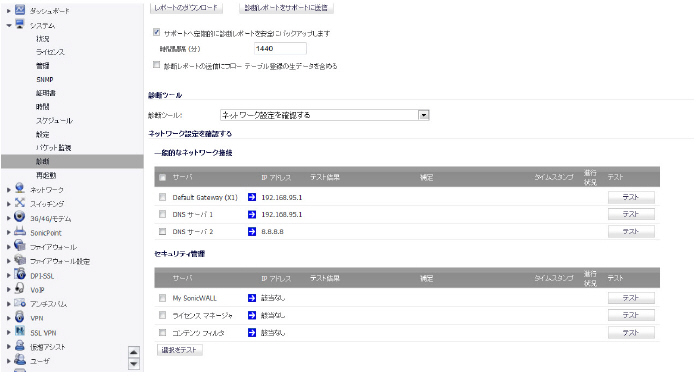Click sidebar scroll down arrow button
Viewport: 699px width, 386px height.
tap(134, 364)
